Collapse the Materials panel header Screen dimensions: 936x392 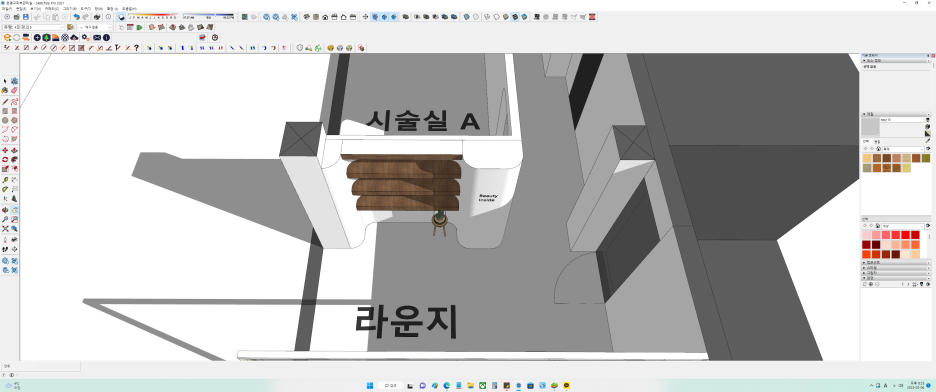point(895,113)
